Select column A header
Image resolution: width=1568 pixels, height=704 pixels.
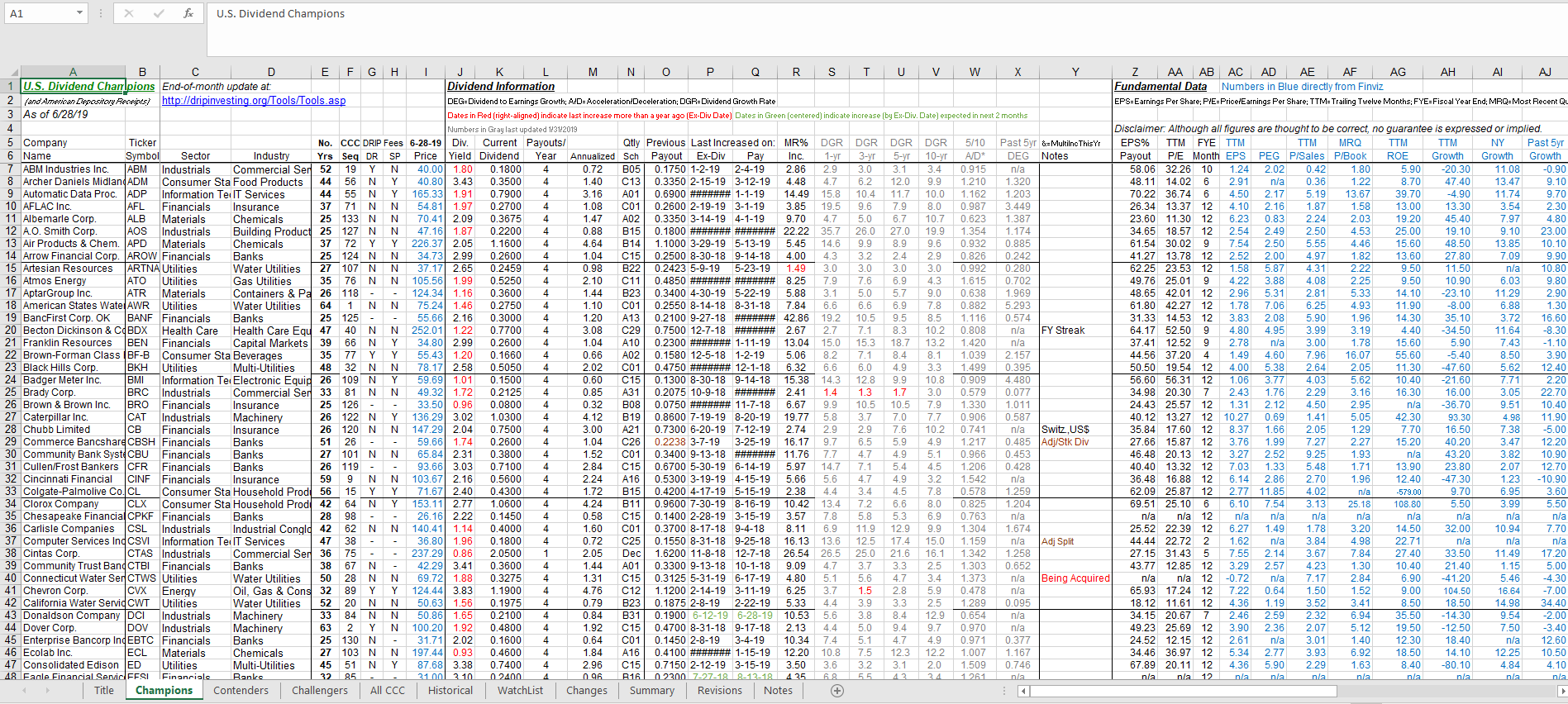point(73,73)
